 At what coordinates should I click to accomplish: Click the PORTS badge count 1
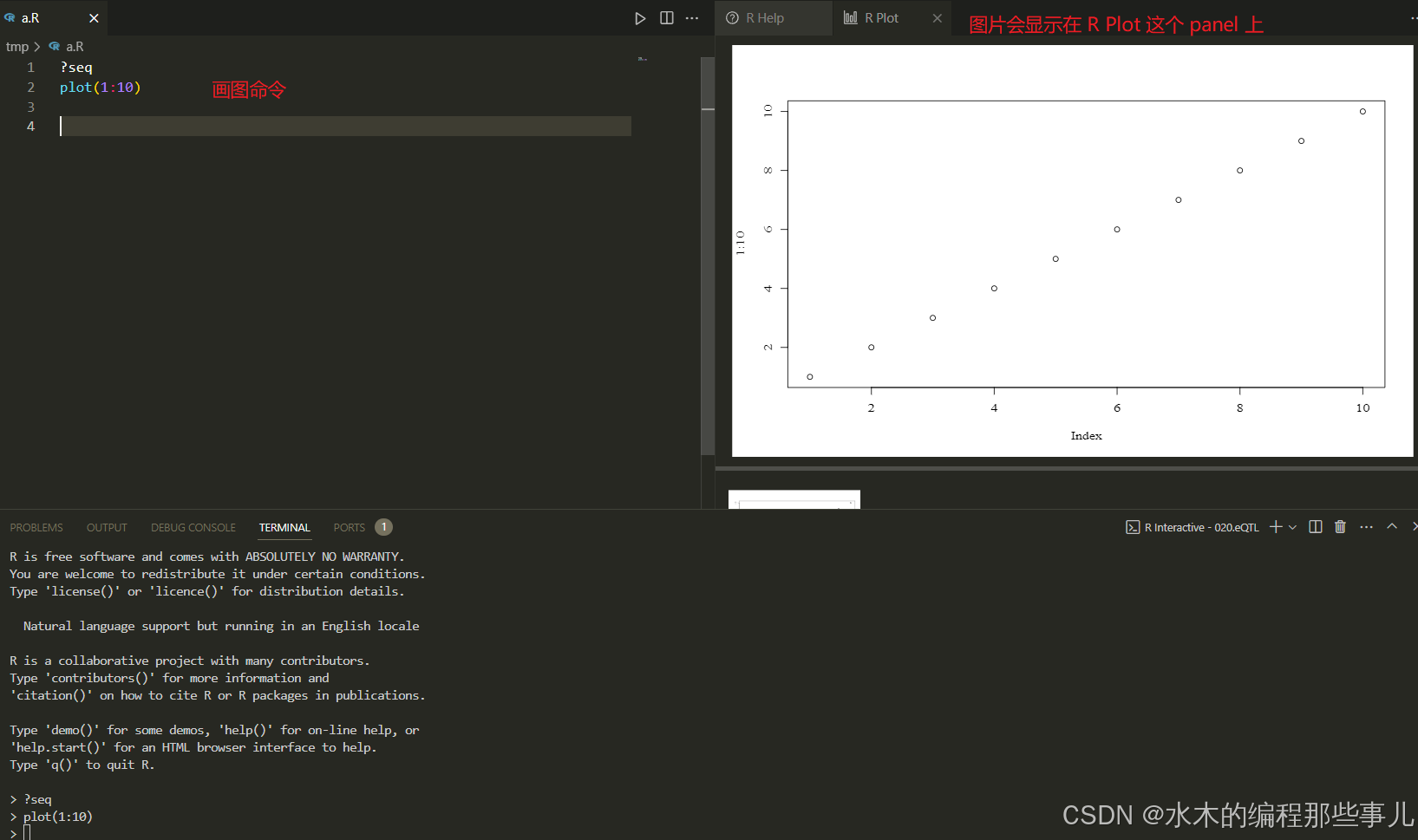(x=383, y=527)
